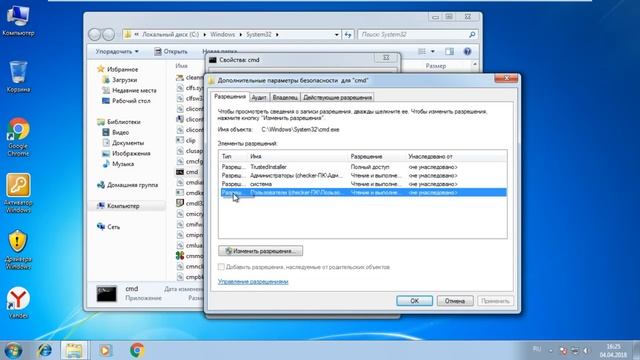Switch to the Аудит tab
The width and height of the screenshot is (640, 360).
(x=259, y=98)
